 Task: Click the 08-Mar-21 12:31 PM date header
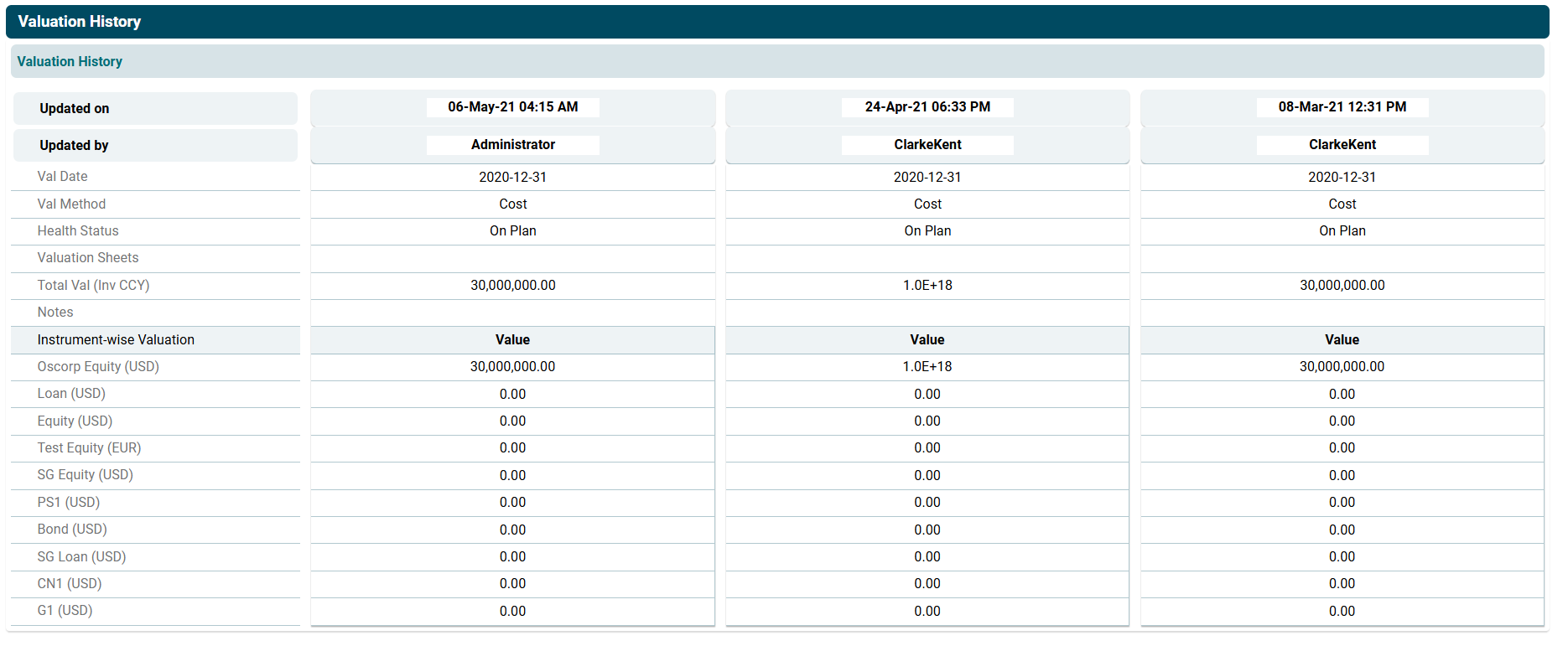tap(1342, 107)
